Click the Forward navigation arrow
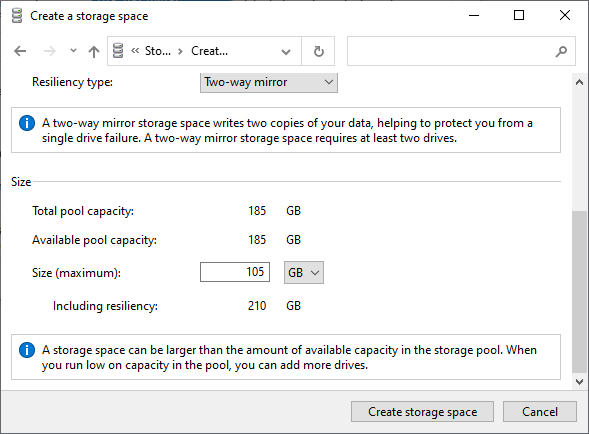Screen dimensions: 589x434 49,51
